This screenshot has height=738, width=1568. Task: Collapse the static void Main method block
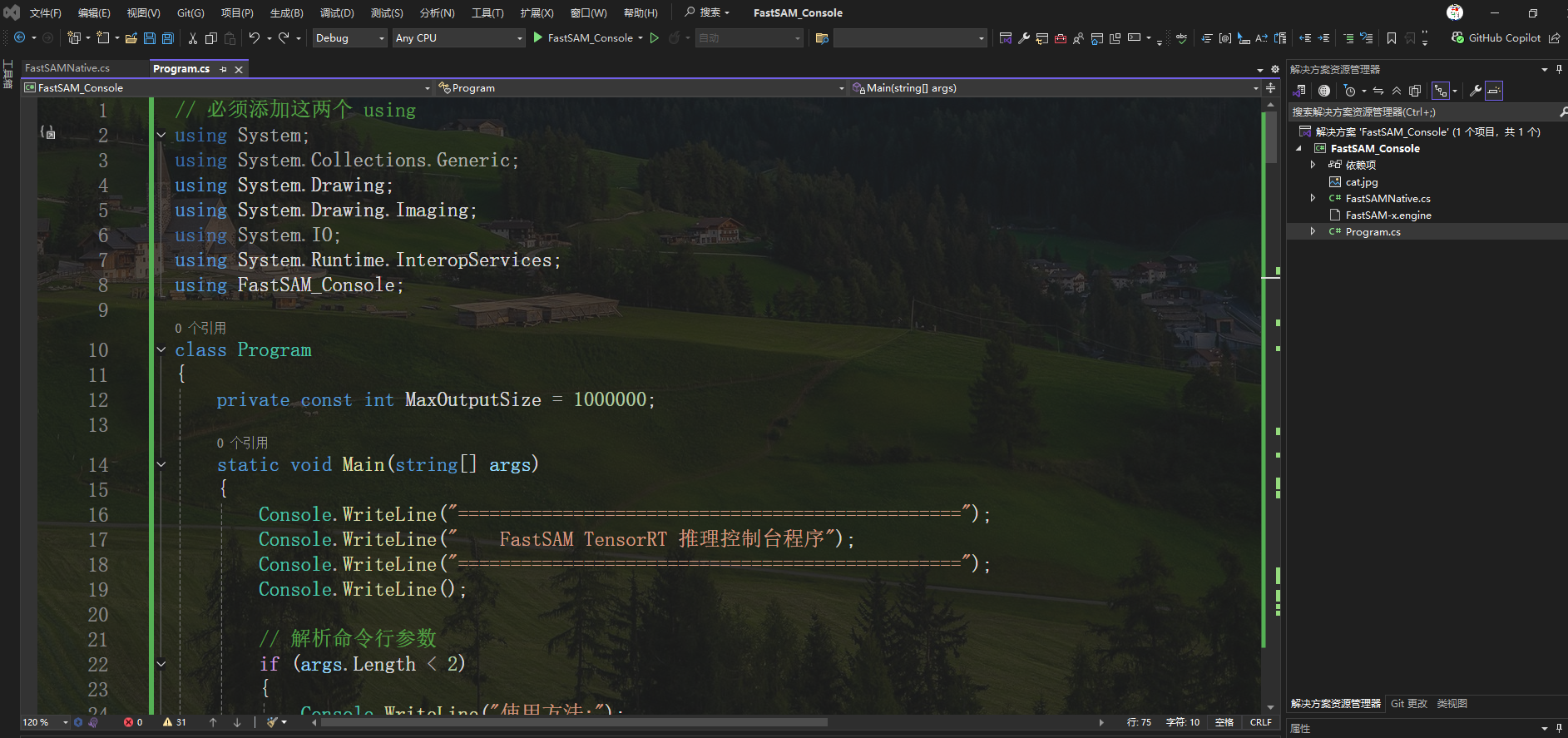click(x=161, y=464)
